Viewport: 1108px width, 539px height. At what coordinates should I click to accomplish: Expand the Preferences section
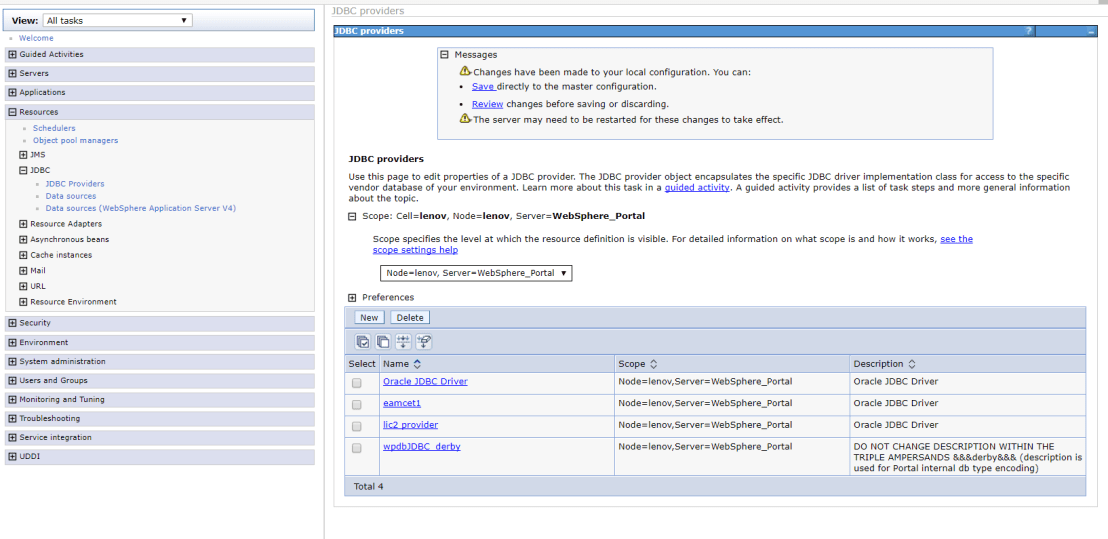coord(352,298)
